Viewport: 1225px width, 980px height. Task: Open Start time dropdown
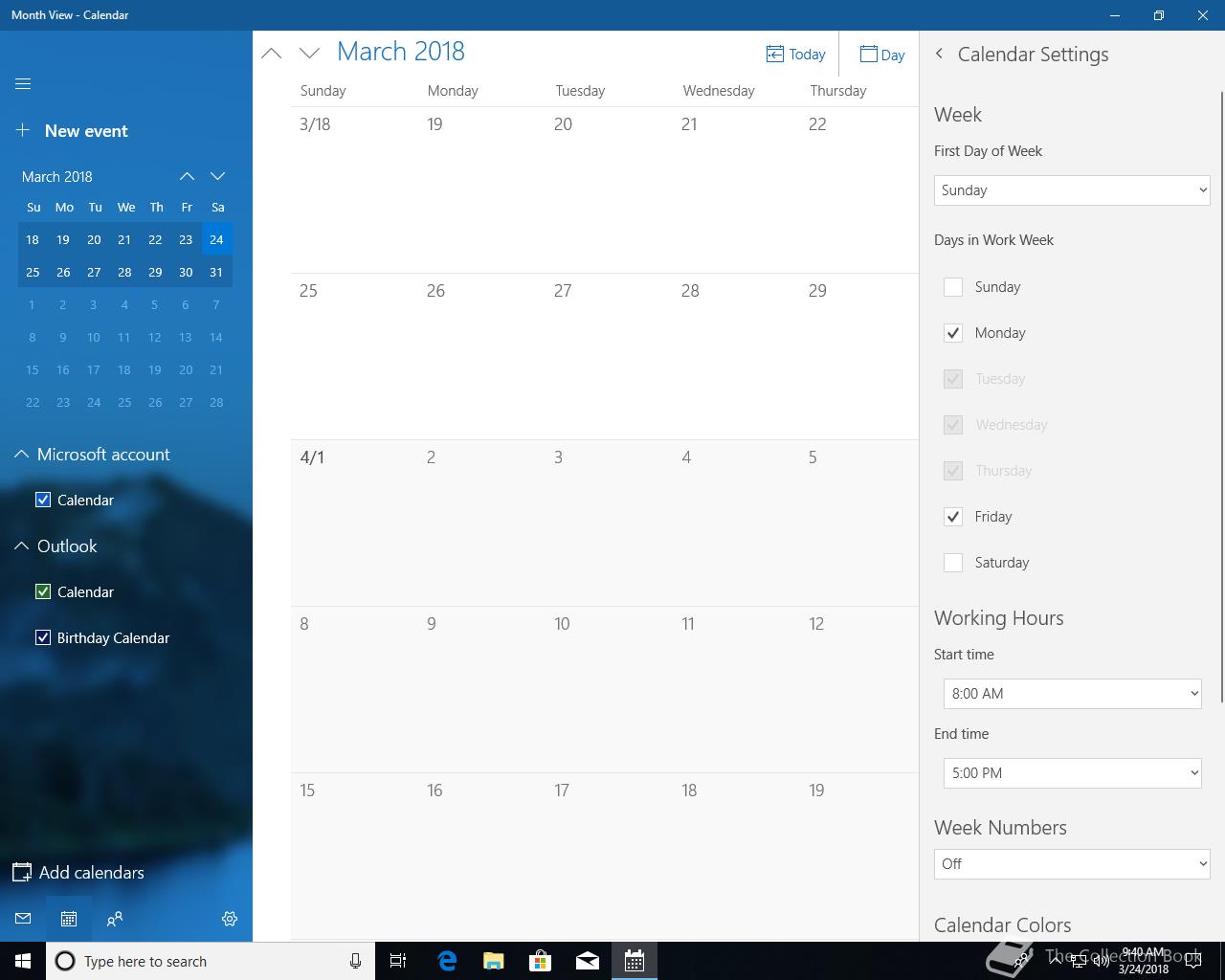pos(1072,694)
